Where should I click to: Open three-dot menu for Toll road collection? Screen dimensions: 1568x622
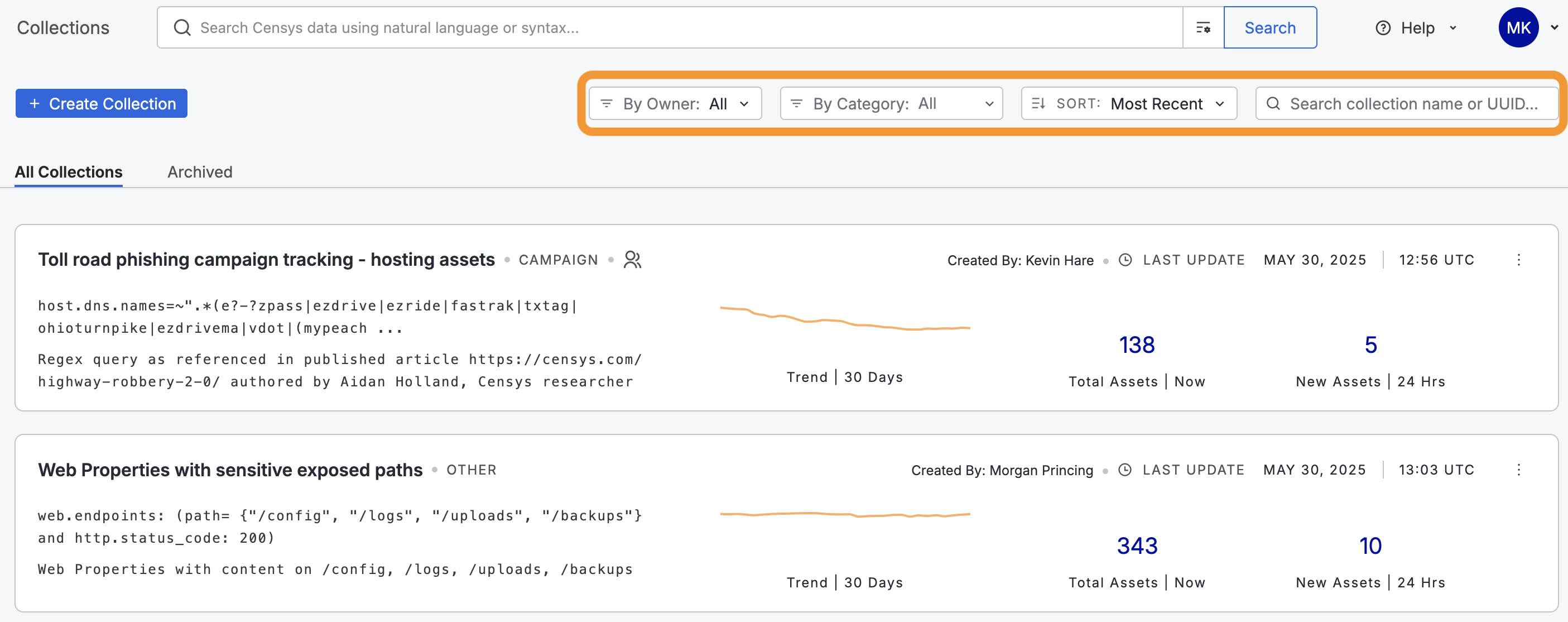coord(1518,260)
